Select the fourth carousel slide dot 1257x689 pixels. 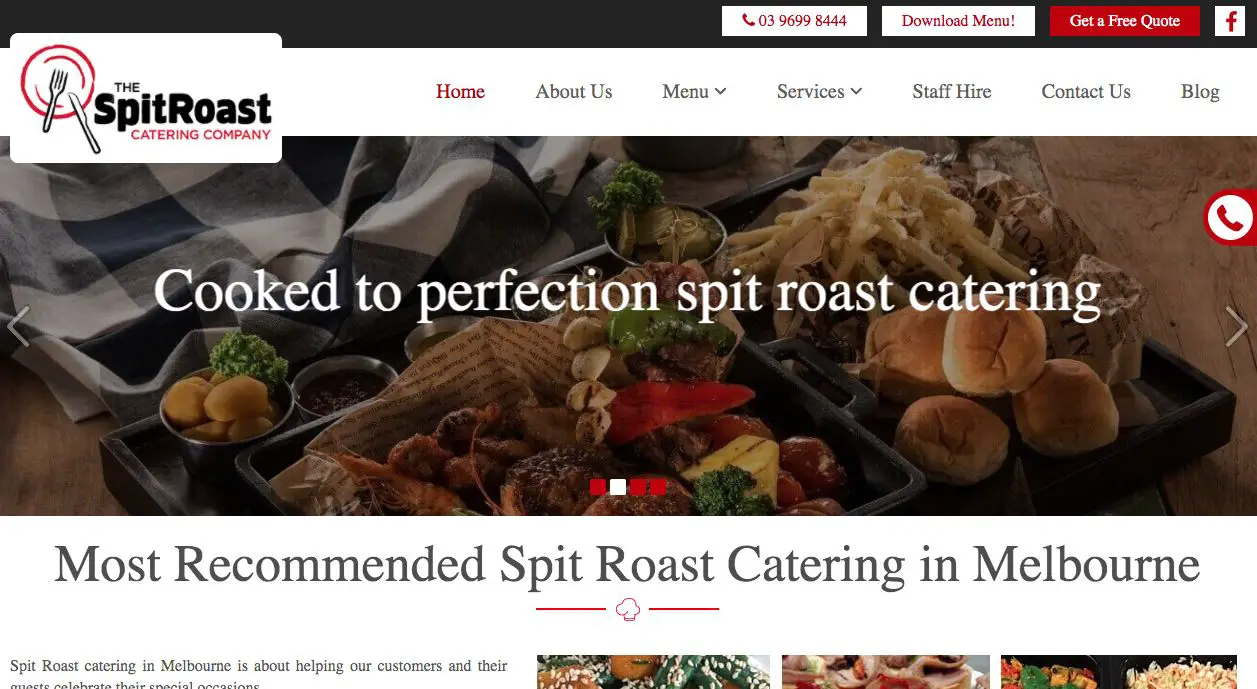pyautogui.click(x=658, y=487)
